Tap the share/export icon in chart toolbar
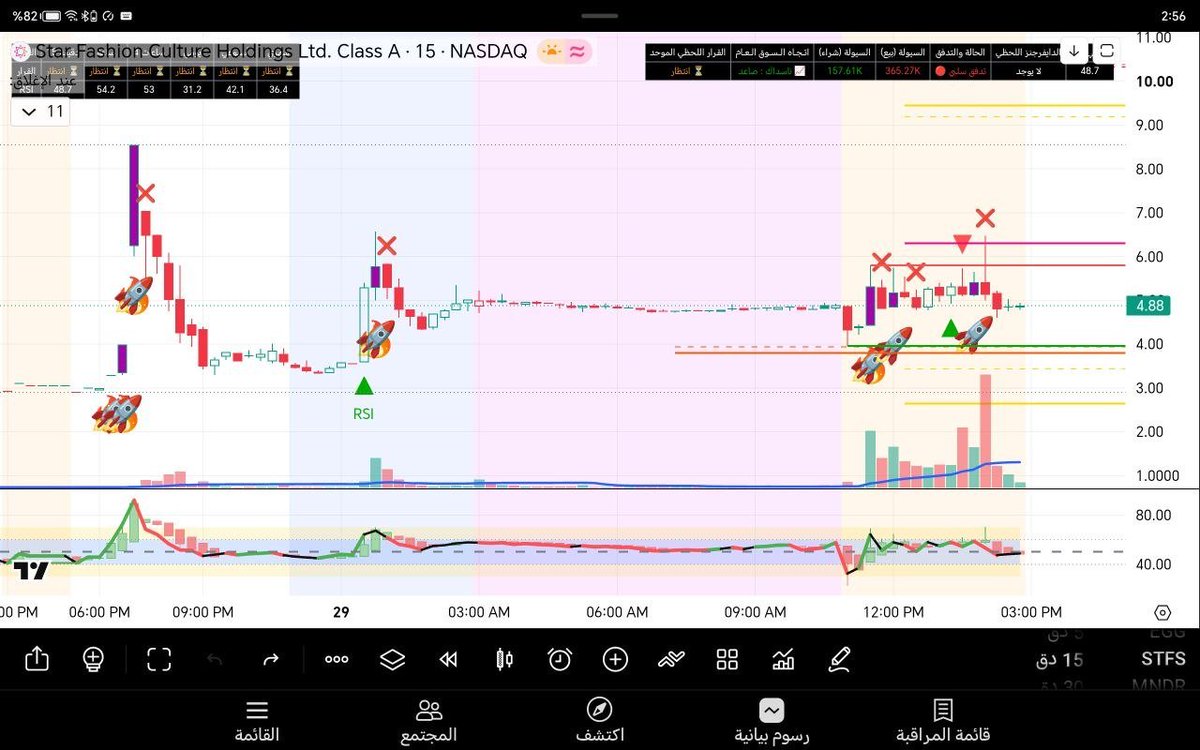 pyautogui.click(x=36, y=659)
